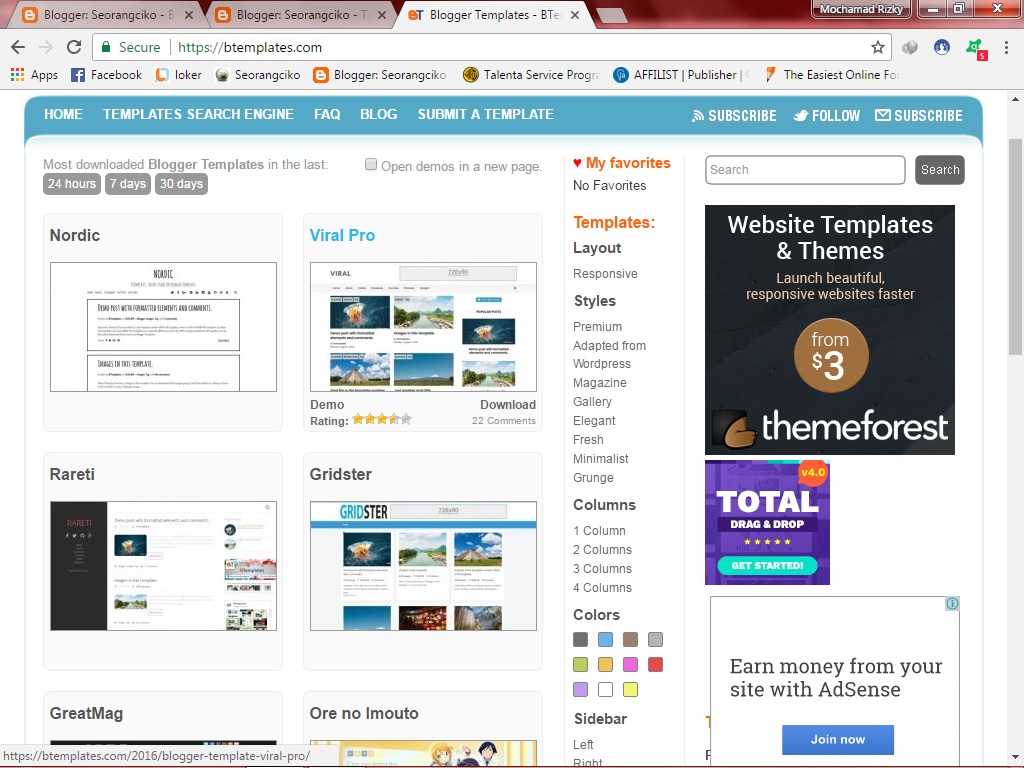
Task: Filter by 24 hours downloads
Action: click(72, 184)
